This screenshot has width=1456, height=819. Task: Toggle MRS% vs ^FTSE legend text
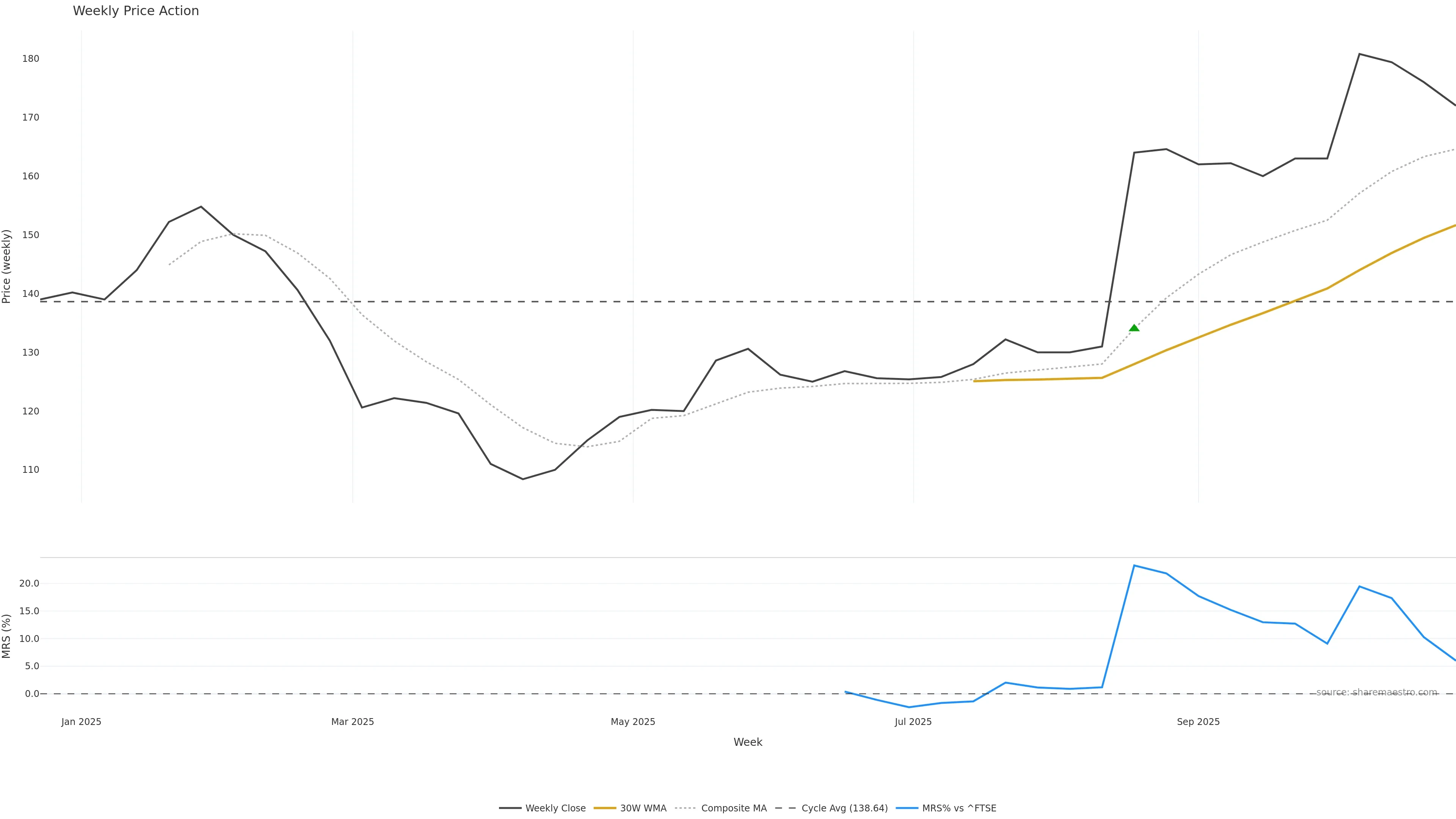coord(959,808)
